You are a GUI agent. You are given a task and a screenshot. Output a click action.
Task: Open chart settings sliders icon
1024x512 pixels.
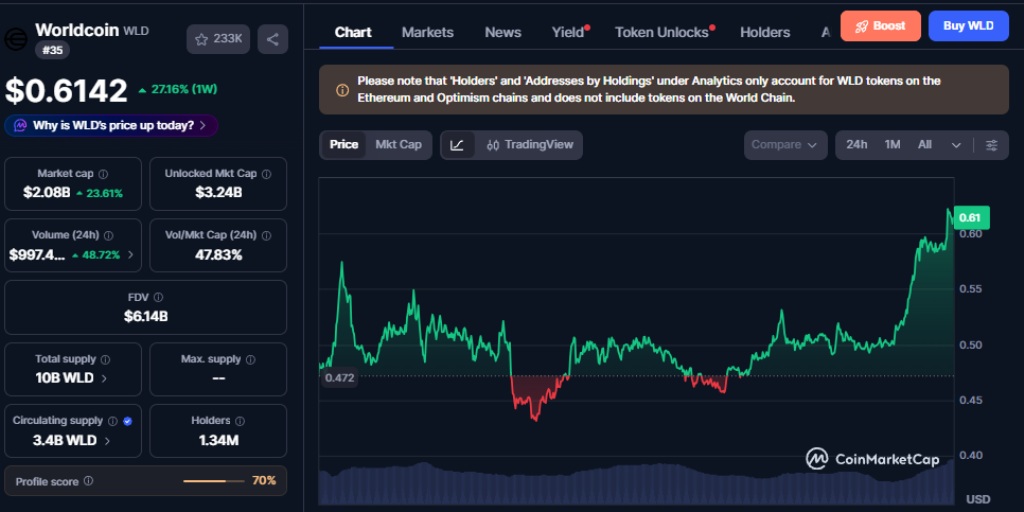[x=991, y=145]
